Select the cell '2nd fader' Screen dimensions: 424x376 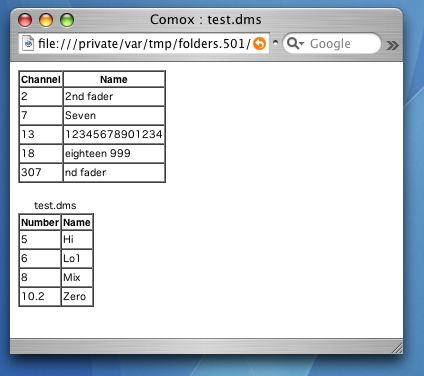114,97
